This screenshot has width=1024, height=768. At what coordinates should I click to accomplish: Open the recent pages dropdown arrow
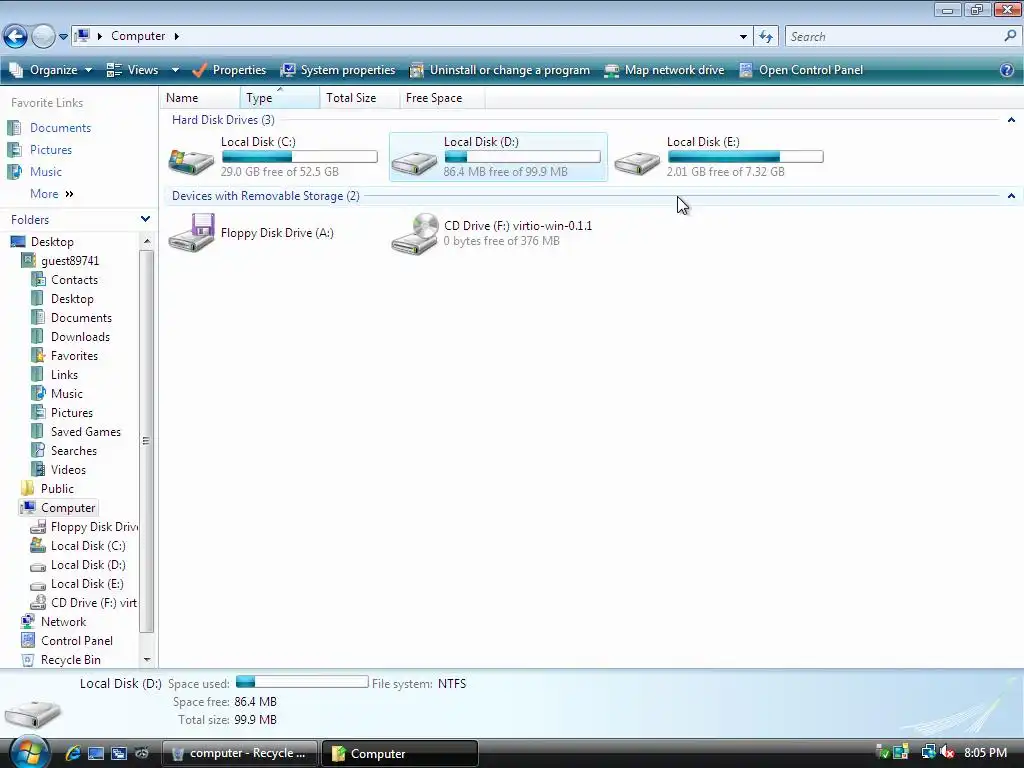pos(63,37)
